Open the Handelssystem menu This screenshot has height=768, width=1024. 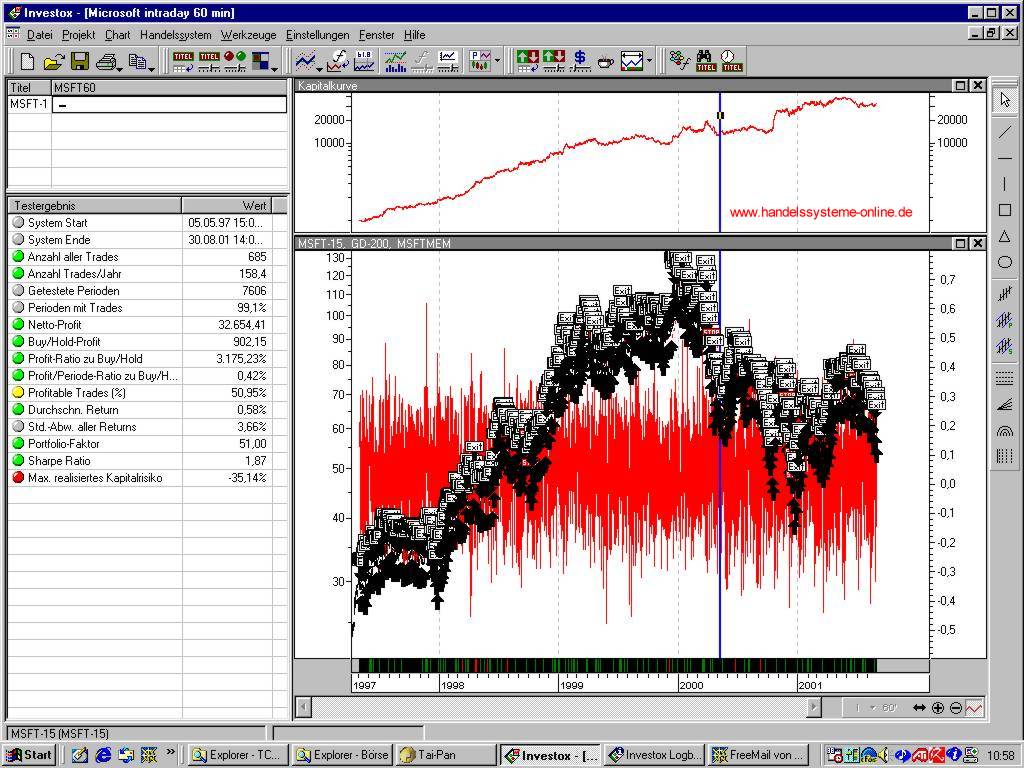(176, 35)
